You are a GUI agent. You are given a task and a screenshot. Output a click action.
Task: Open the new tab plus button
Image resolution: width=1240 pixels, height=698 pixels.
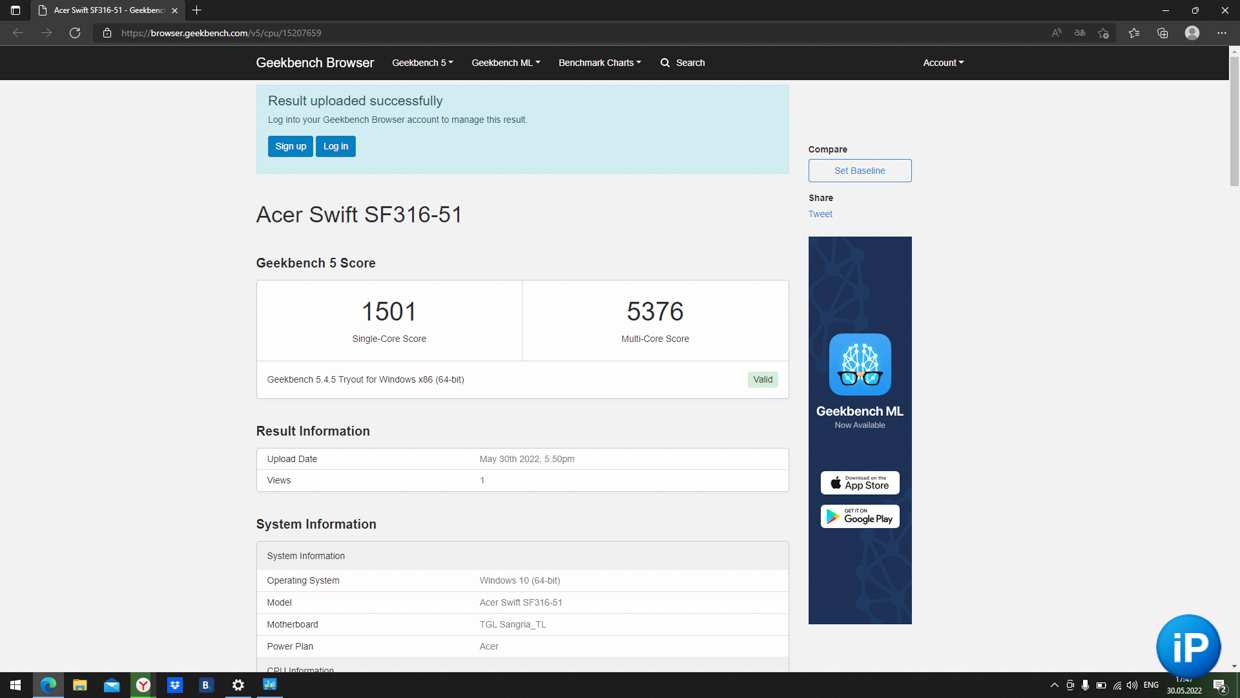197,10
